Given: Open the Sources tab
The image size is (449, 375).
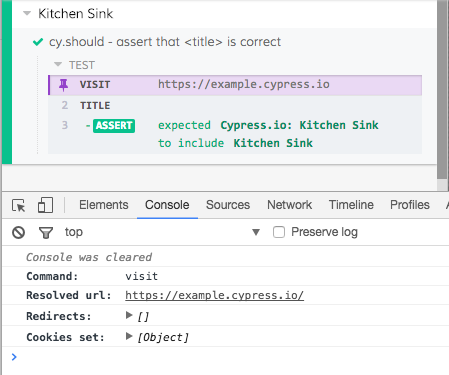Looking at the screenshot, I should click(228, 205).
